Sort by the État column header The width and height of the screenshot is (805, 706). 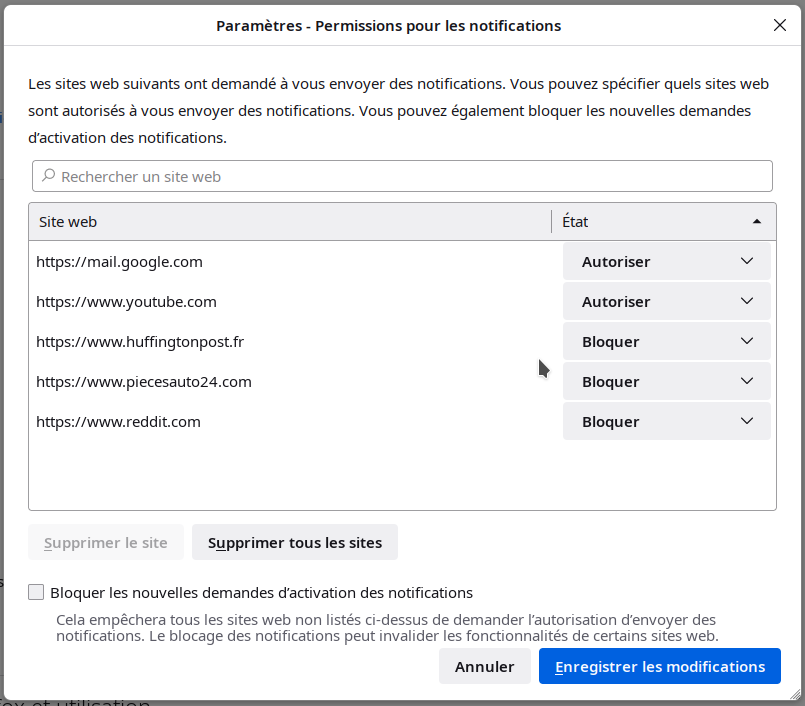[x=650, y=222]
